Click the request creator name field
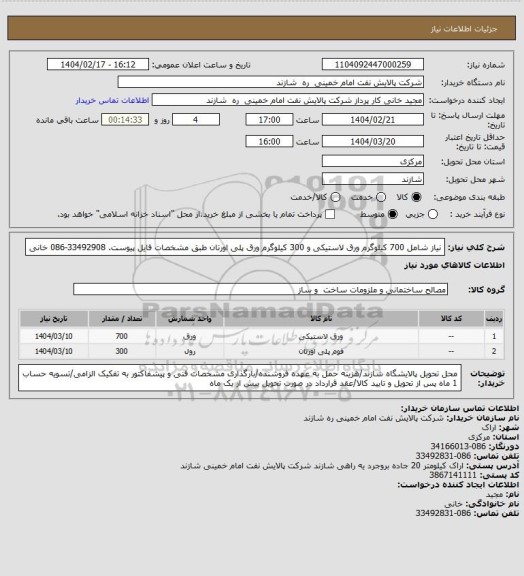 pos(288,100)
